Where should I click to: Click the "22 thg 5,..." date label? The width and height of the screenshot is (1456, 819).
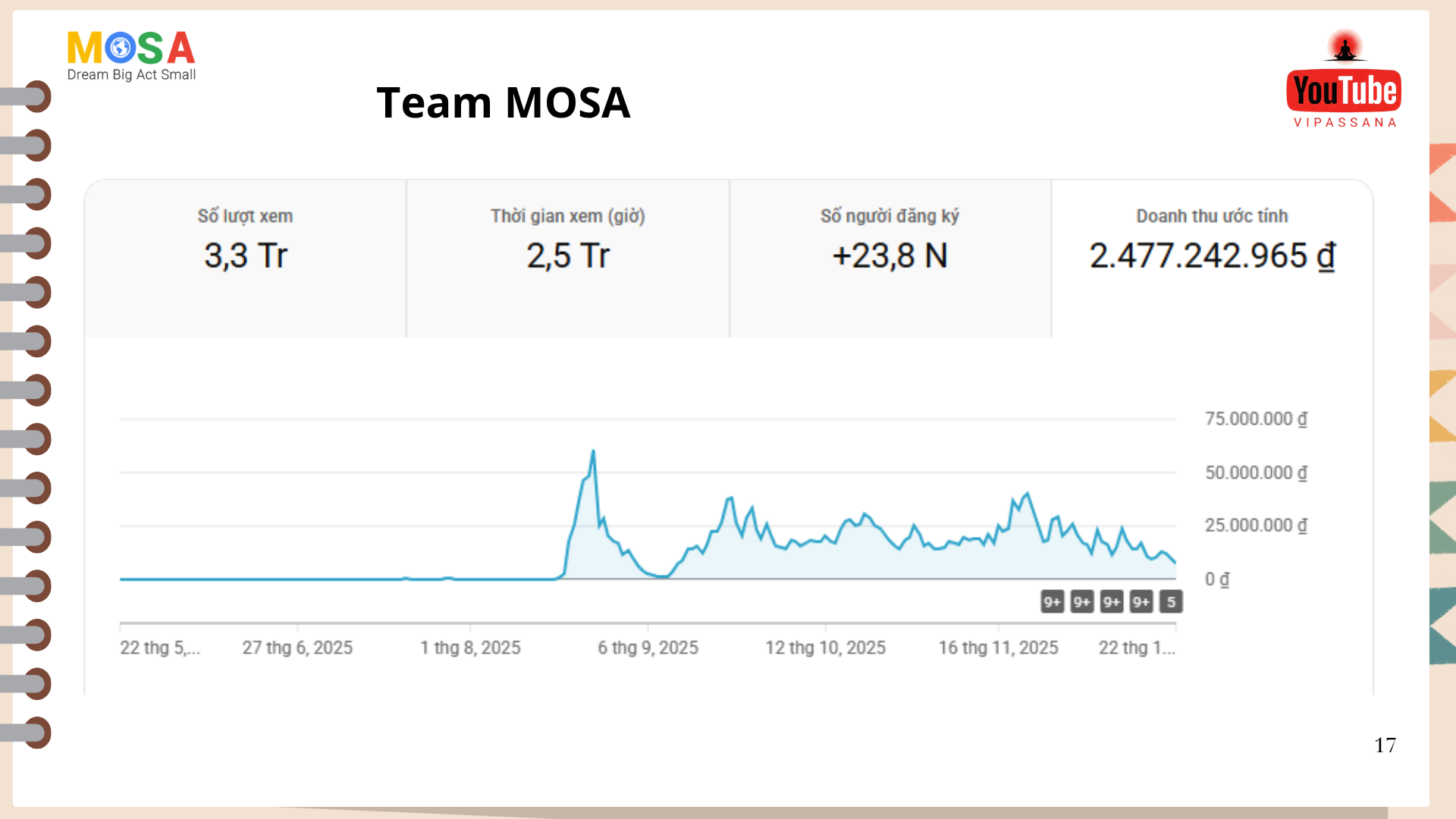click(x=160, y=648)
